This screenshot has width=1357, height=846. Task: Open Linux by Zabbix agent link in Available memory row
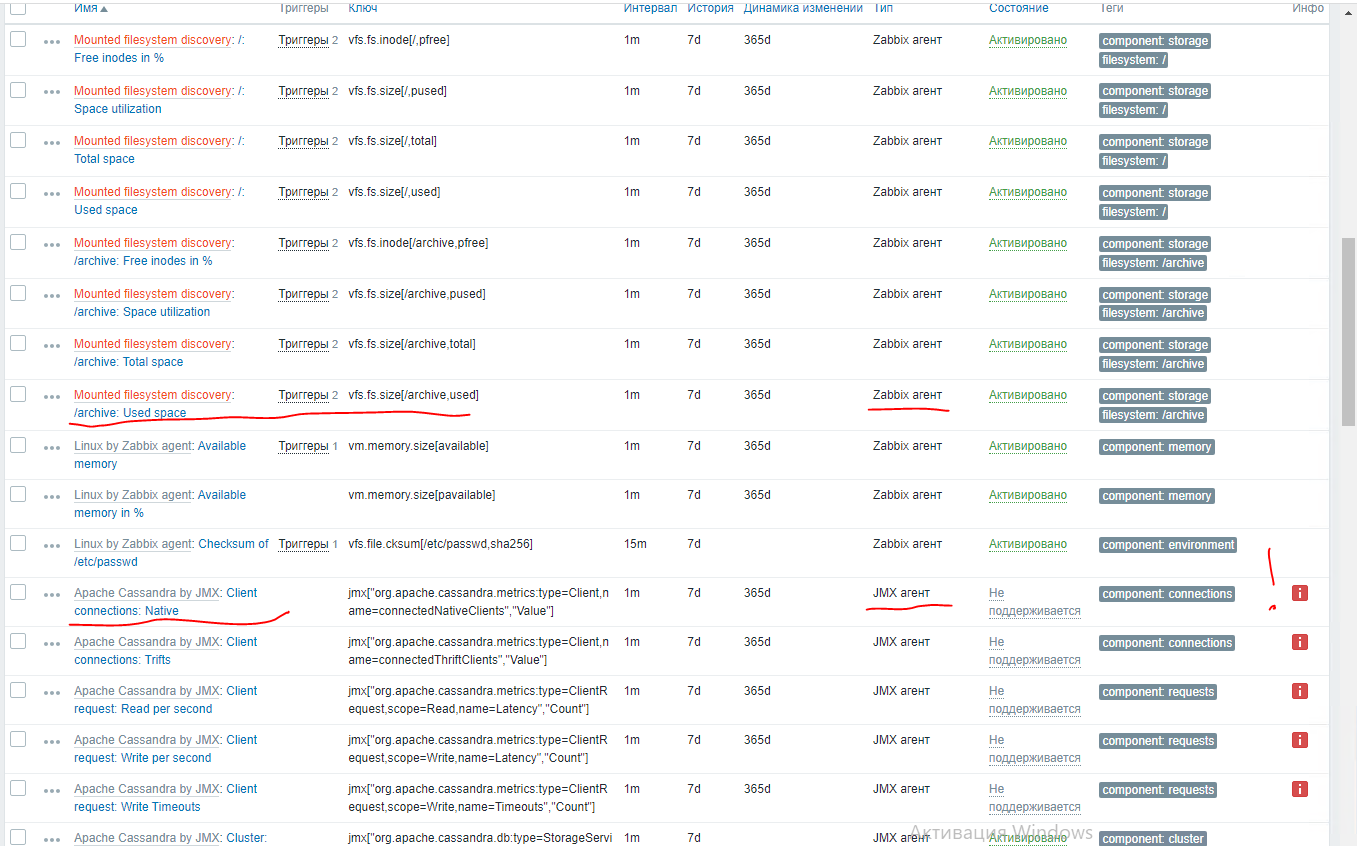click(x=132, y=446)
